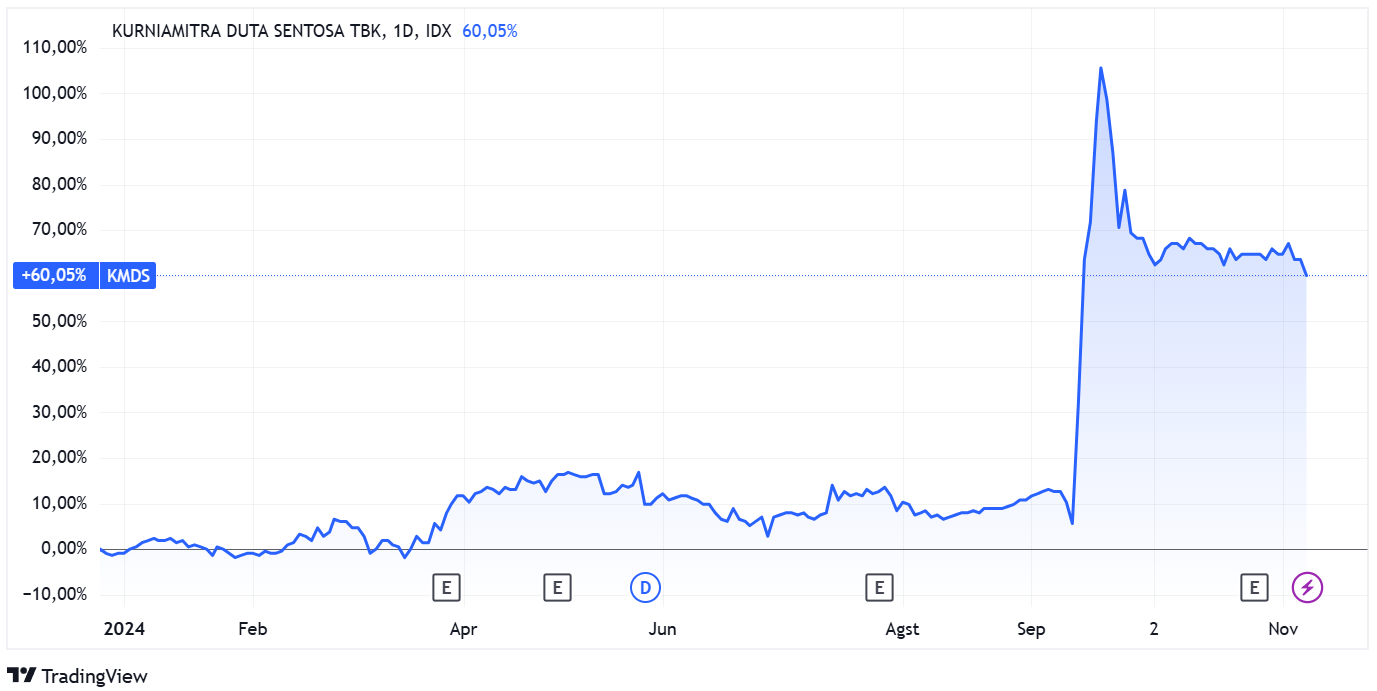Click the earnings marker near April
The width and height of the screenshot is (1377, 691).
446,588
